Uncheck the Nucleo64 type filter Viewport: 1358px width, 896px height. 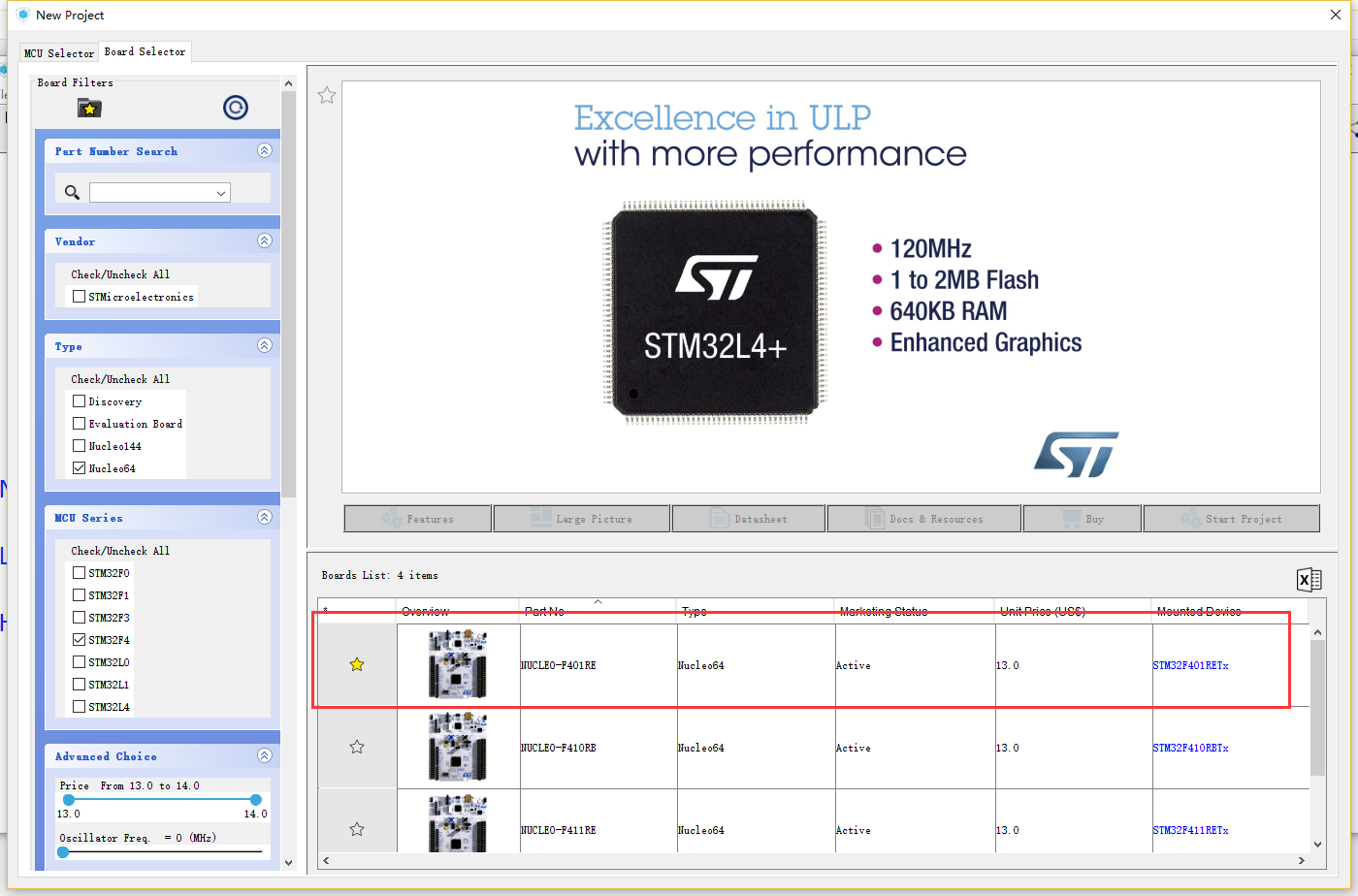coord(79,467)
